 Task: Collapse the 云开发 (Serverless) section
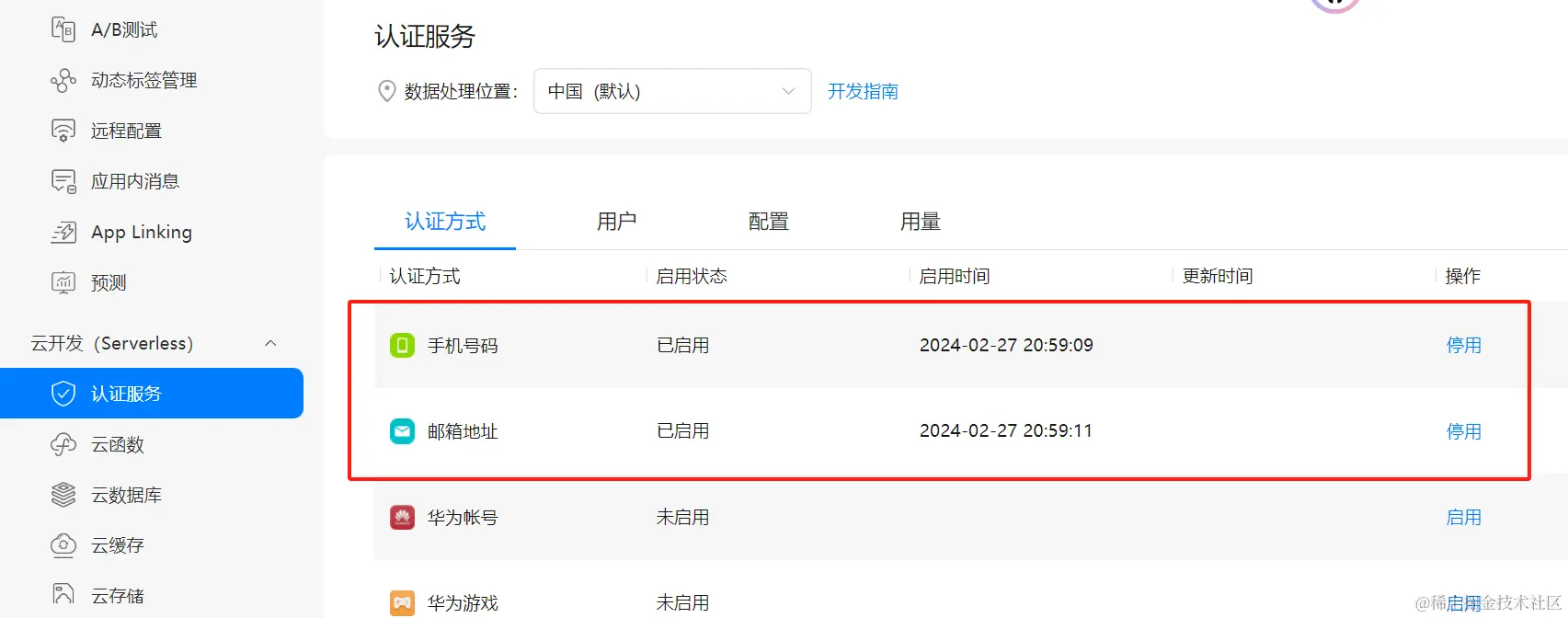tap(270, 343)
